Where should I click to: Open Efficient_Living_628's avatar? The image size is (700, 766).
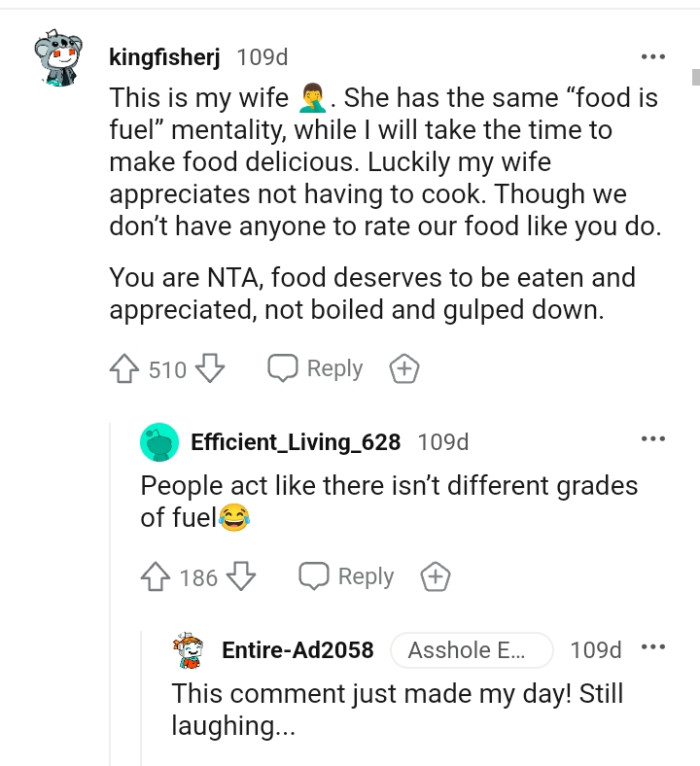(159, 442)
